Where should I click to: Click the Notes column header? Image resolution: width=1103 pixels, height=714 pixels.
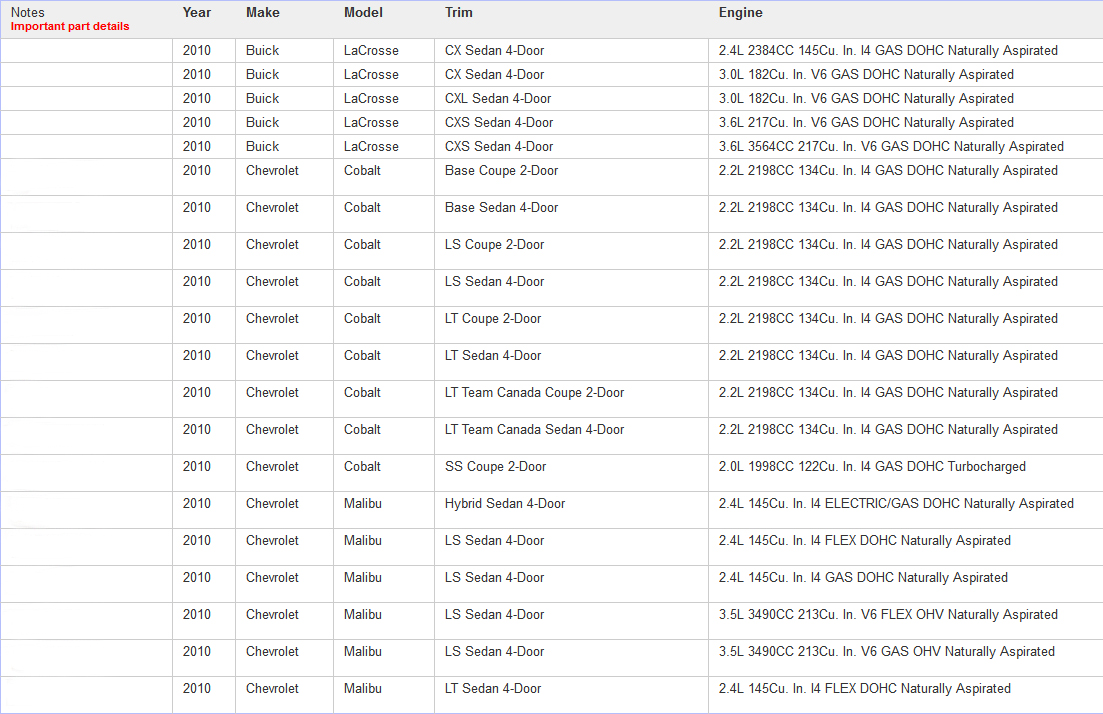(x=27, y=13)
